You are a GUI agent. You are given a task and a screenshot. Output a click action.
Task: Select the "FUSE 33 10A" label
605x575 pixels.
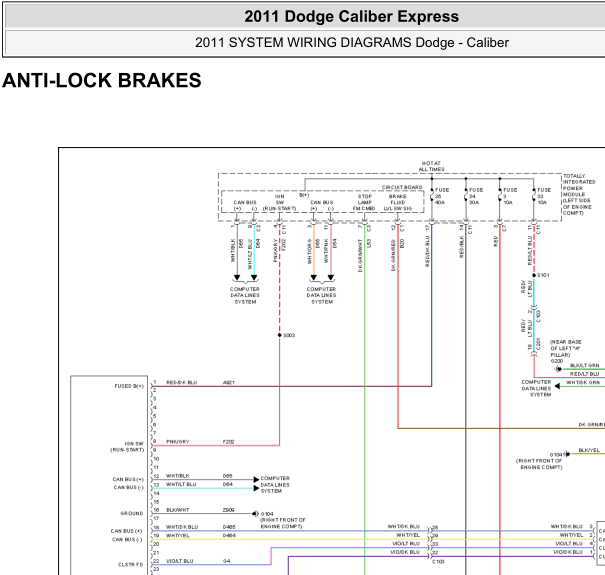click(x=544, y=196)
